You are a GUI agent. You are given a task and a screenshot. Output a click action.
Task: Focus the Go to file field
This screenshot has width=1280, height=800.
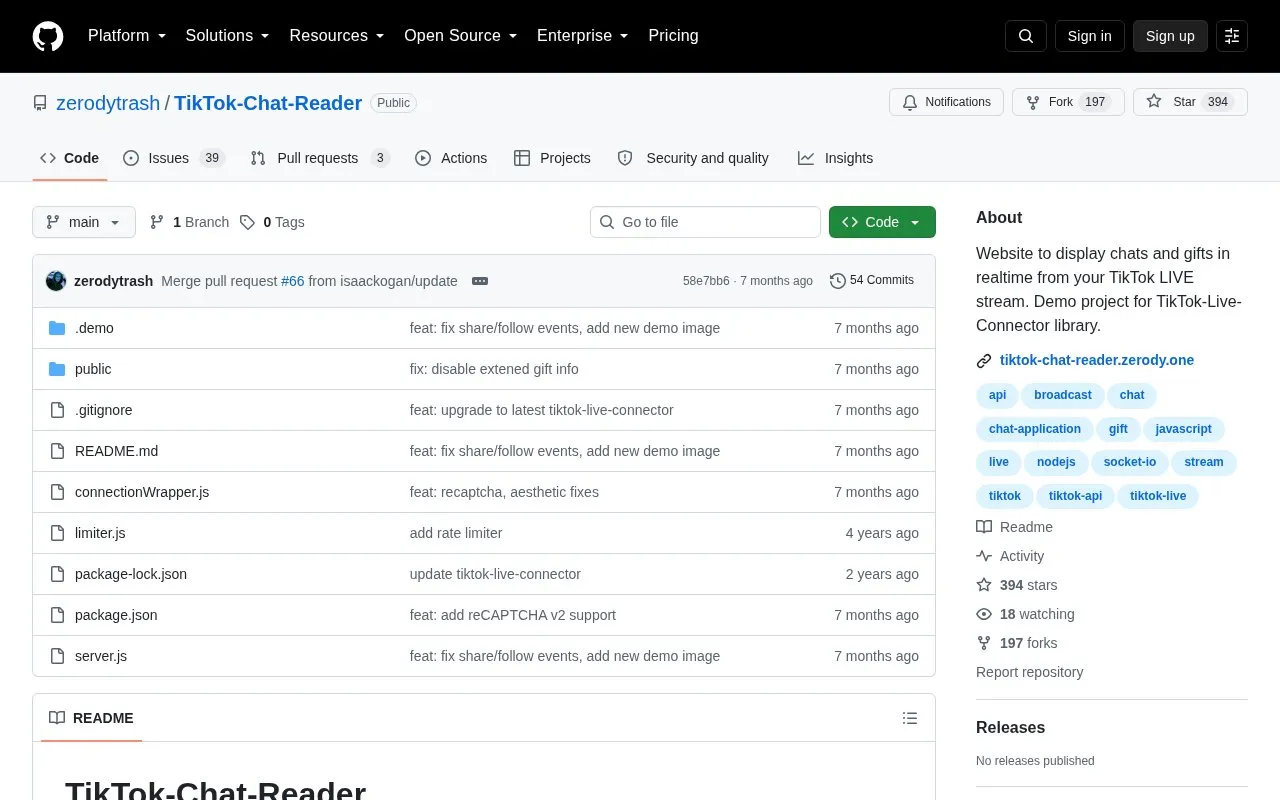(705, 222)
